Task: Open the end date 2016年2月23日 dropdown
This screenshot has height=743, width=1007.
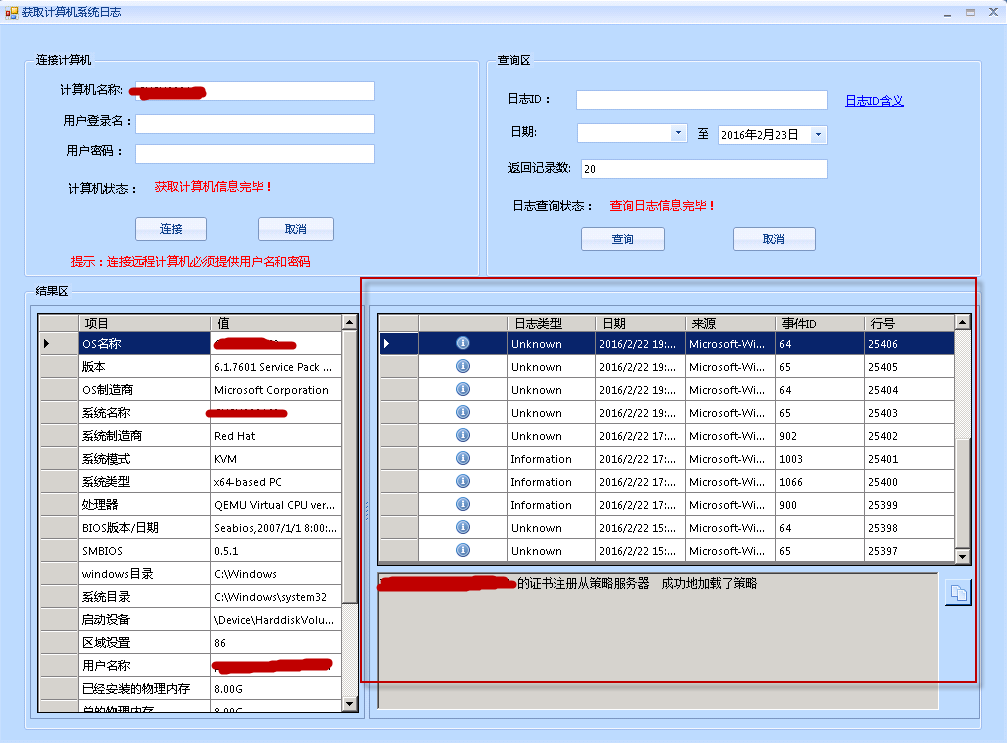Action: (x=818, y=135)
